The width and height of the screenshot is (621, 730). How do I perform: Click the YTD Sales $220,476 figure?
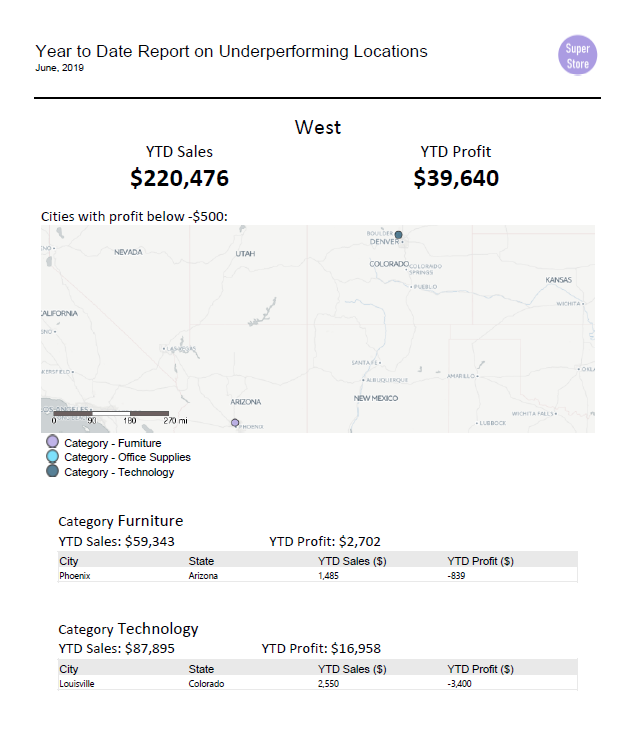179,178
